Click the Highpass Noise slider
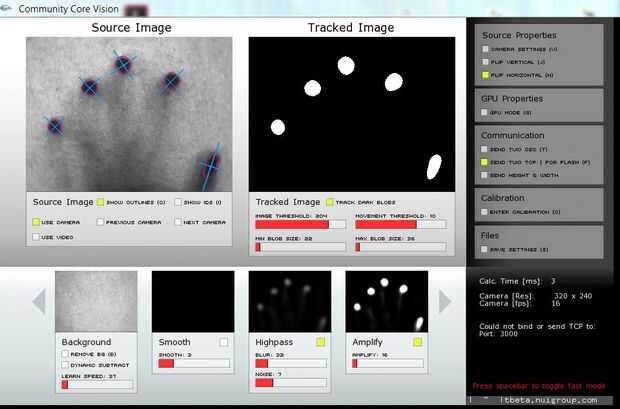 tap(291, 382)
